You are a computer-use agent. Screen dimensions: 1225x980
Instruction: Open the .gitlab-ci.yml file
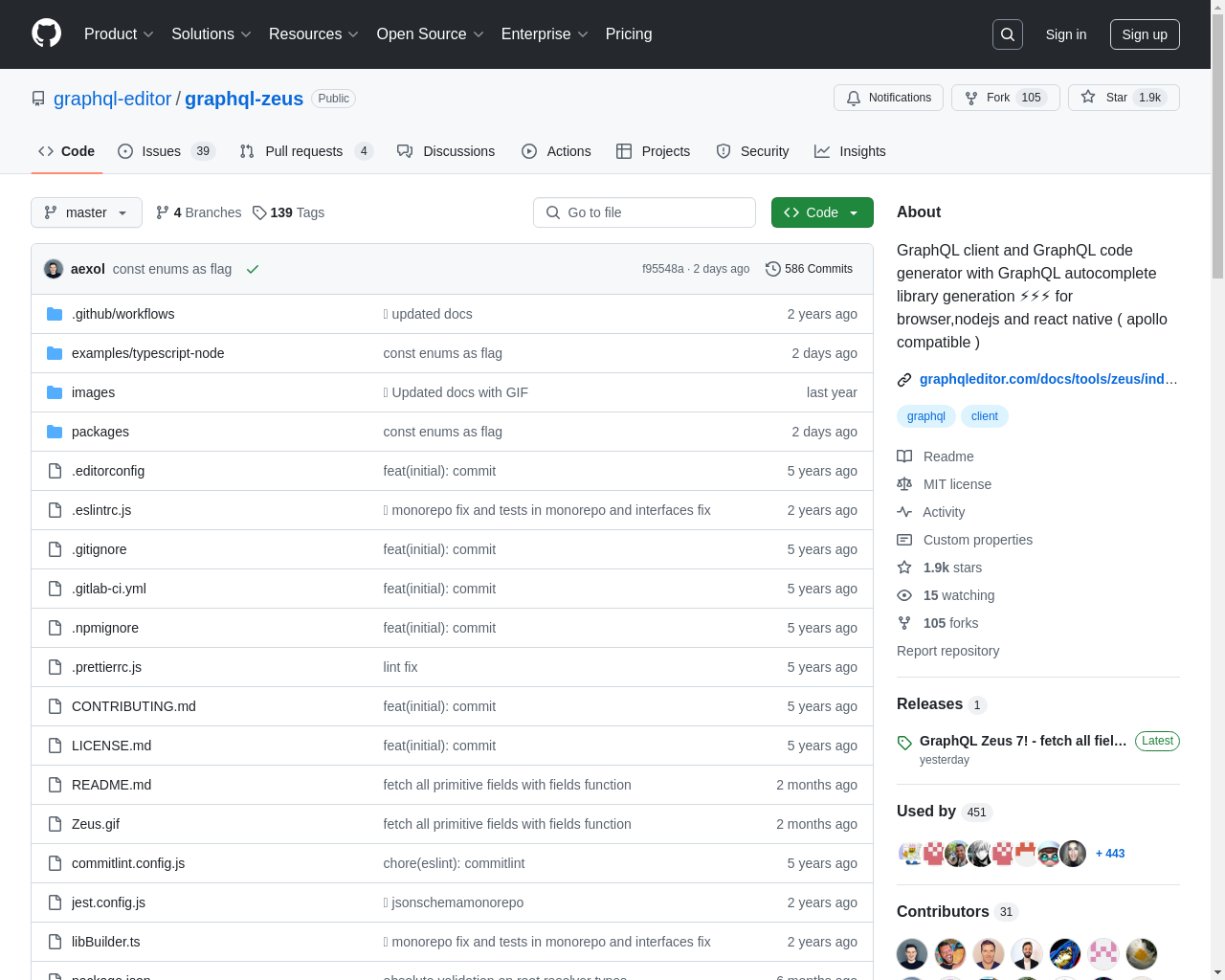click(x=109, y=589)
